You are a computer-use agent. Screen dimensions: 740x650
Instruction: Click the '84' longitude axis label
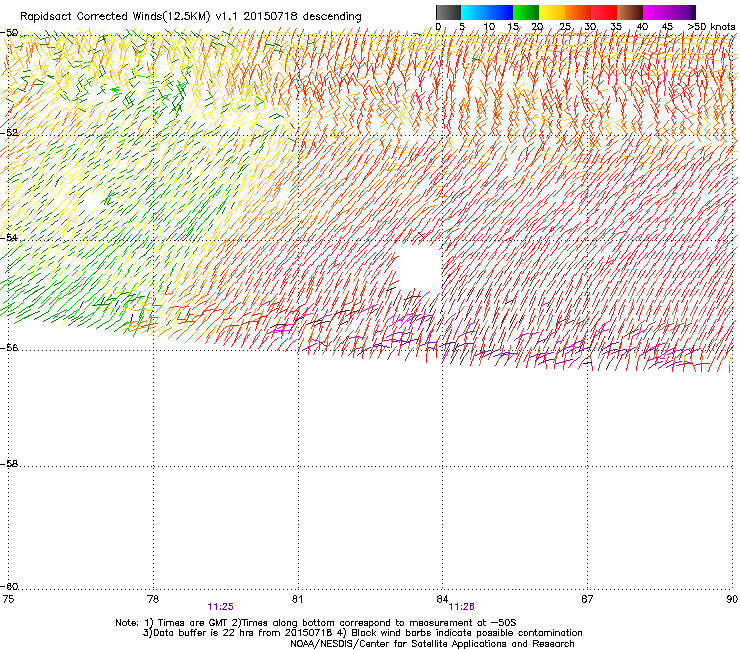coord(442,599)
